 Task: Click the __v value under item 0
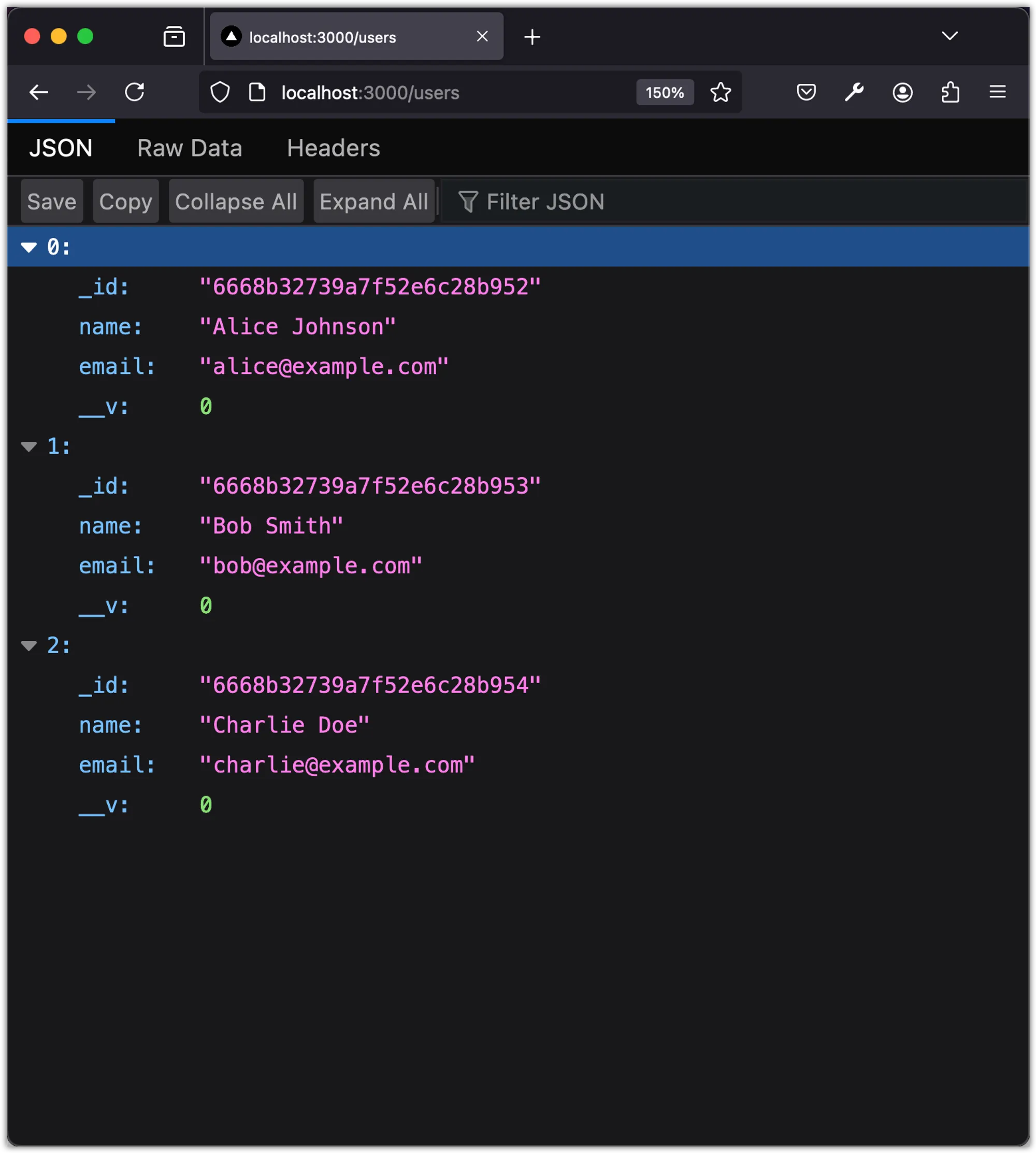pos(206,406)
